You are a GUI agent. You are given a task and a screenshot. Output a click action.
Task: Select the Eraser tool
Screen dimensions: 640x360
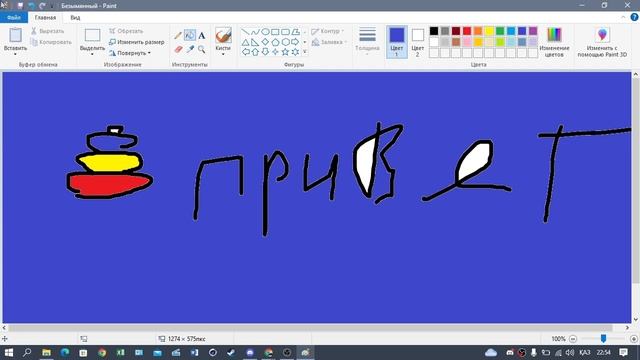click(x=178, y=49)
